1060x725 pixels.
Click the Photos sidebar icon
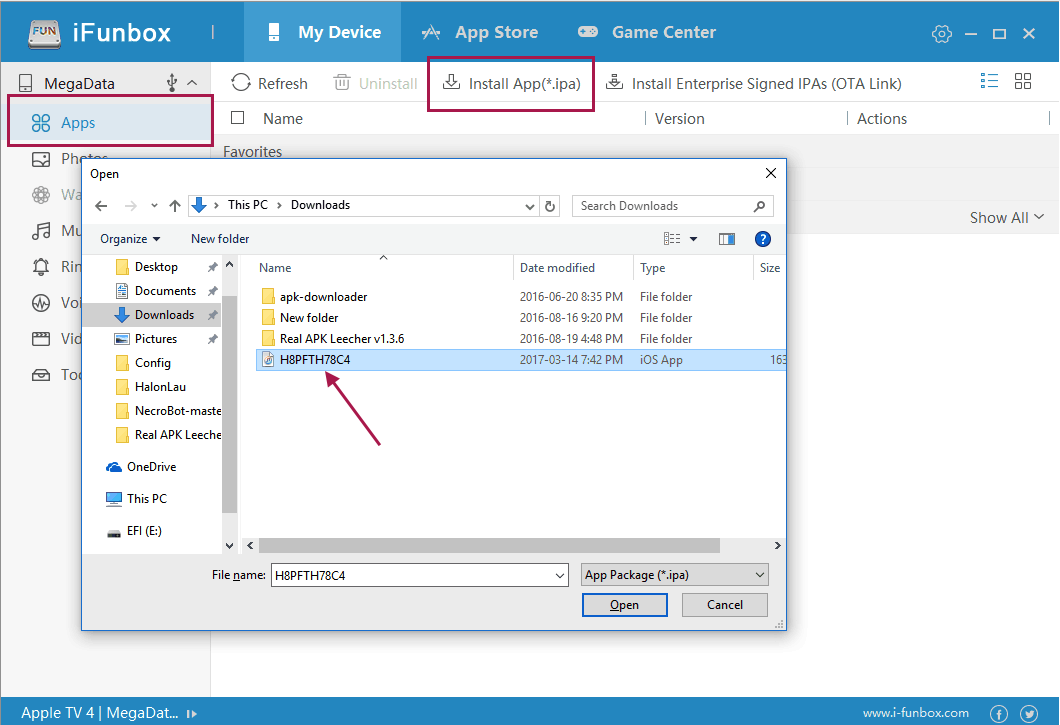point(41,160)
